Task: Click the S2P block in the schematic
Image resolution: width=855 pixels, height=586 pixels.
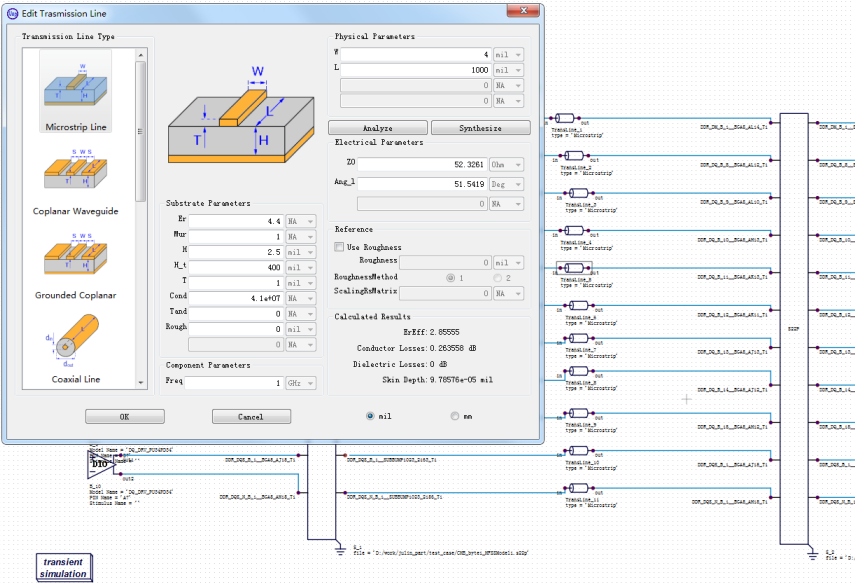Action: (793, 329)
